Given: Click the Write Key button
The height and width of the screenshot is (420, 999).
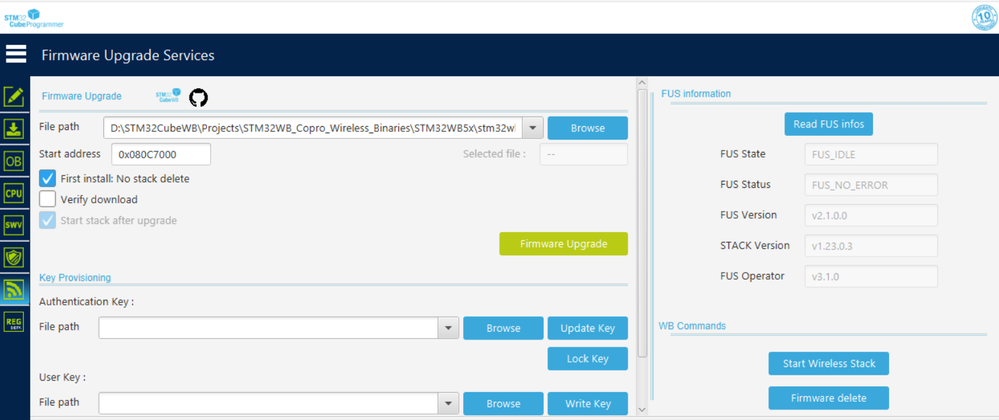Looking at the screenshot, I should [587, 403].
